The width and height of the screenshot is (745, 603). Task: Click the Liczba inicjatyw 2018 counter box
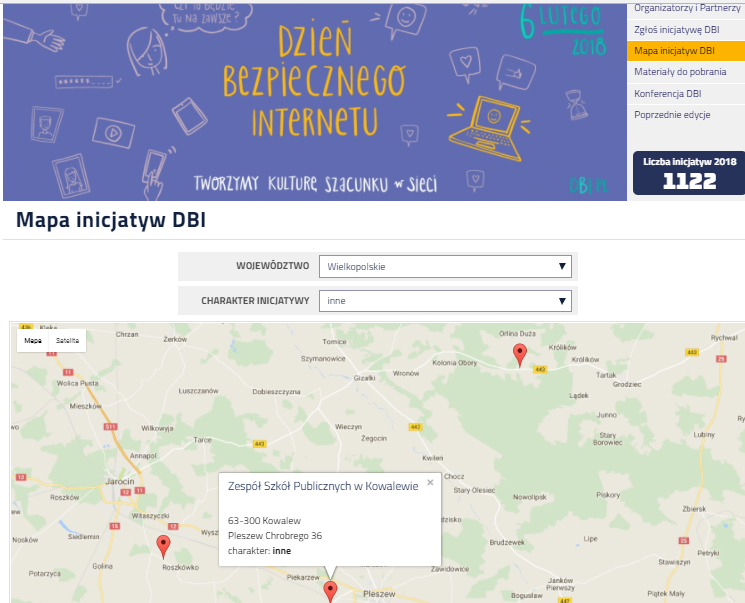click(689, 173)
